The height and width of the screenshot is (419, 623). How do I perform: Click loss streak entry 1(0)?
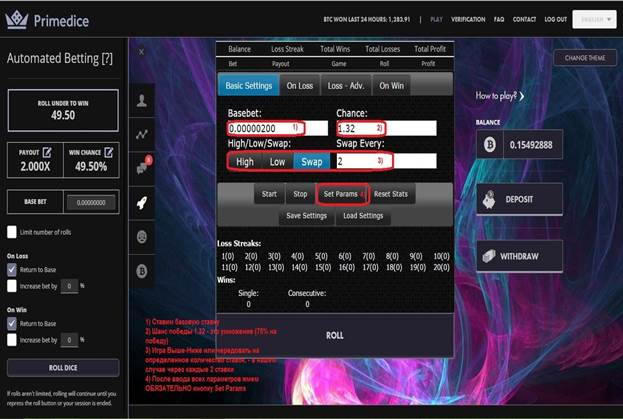click(x=228, y=256)
